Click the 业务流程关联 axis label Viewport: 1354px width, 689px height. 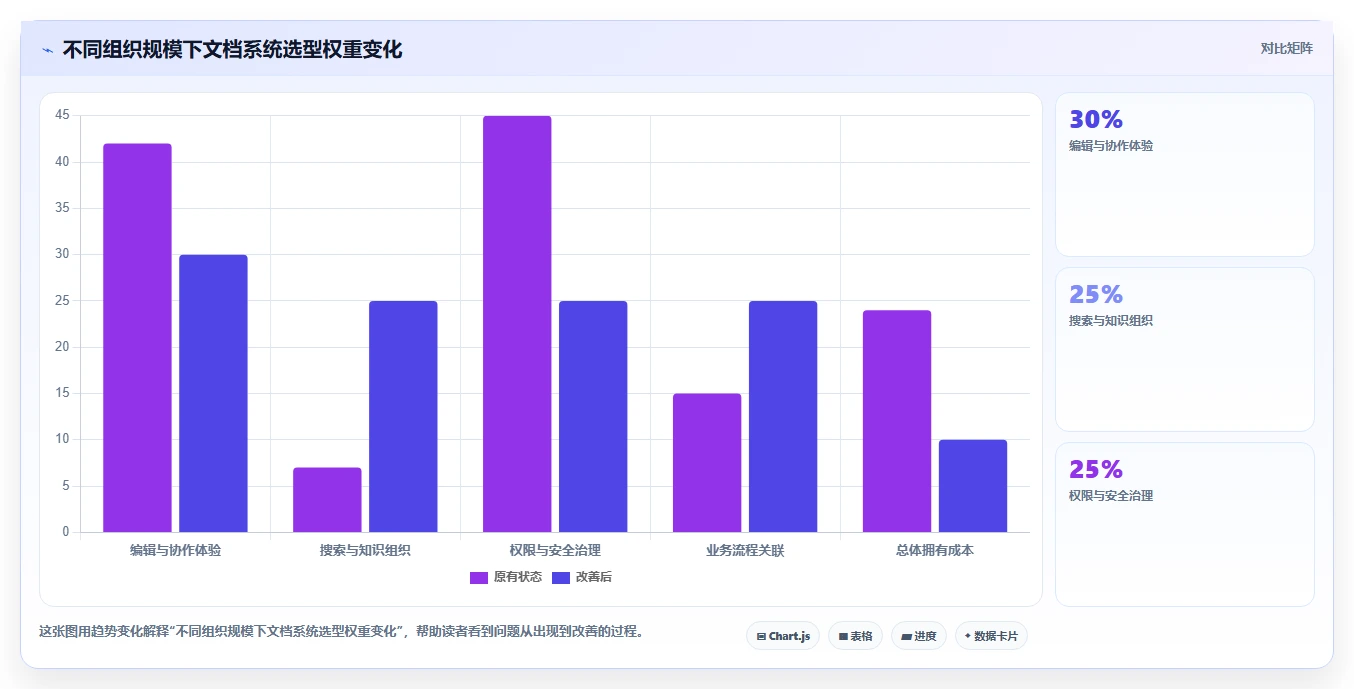pyautogui.click(x=745, y=550)
